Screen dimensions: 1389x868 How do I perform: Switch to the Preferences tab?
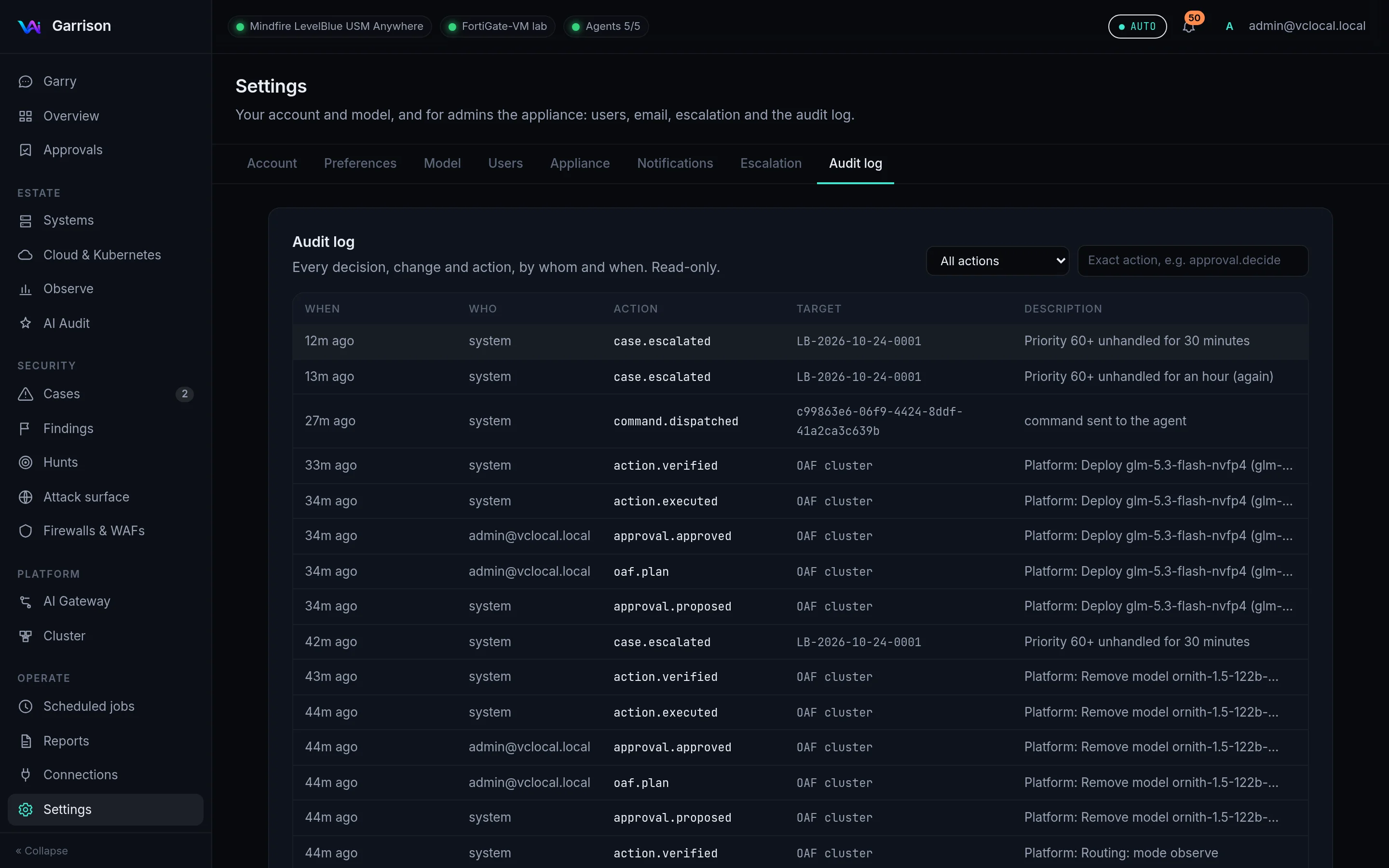click(360, 163)
